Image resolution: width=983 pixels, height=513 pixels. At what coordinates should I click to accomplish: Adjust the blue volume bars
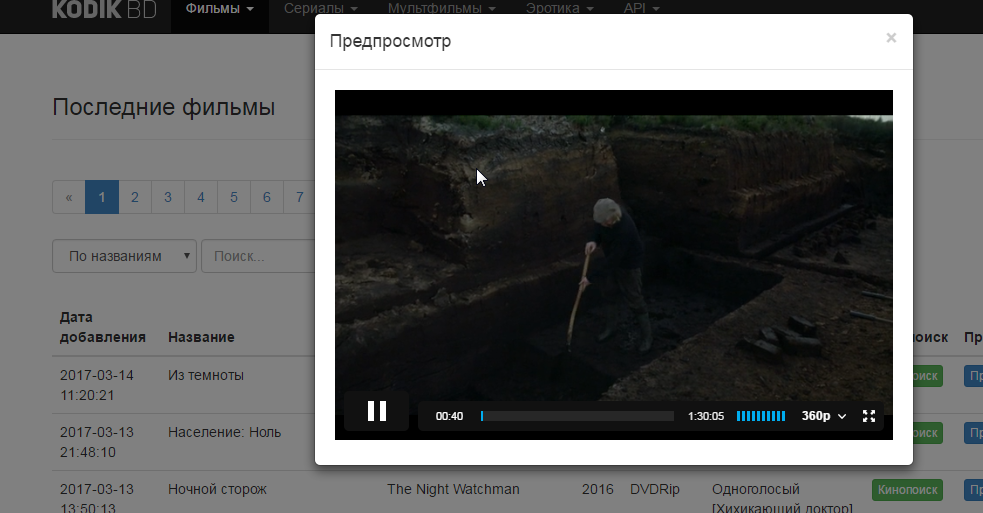760,416
